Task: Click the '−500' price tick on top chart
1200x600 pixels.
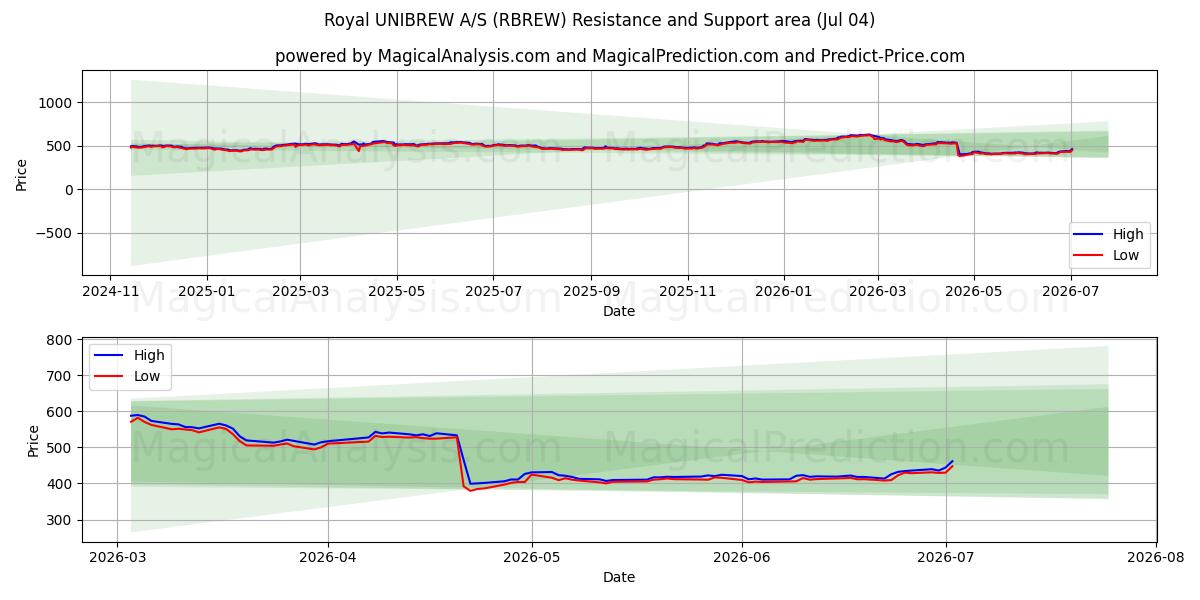Action: point(53,234)
